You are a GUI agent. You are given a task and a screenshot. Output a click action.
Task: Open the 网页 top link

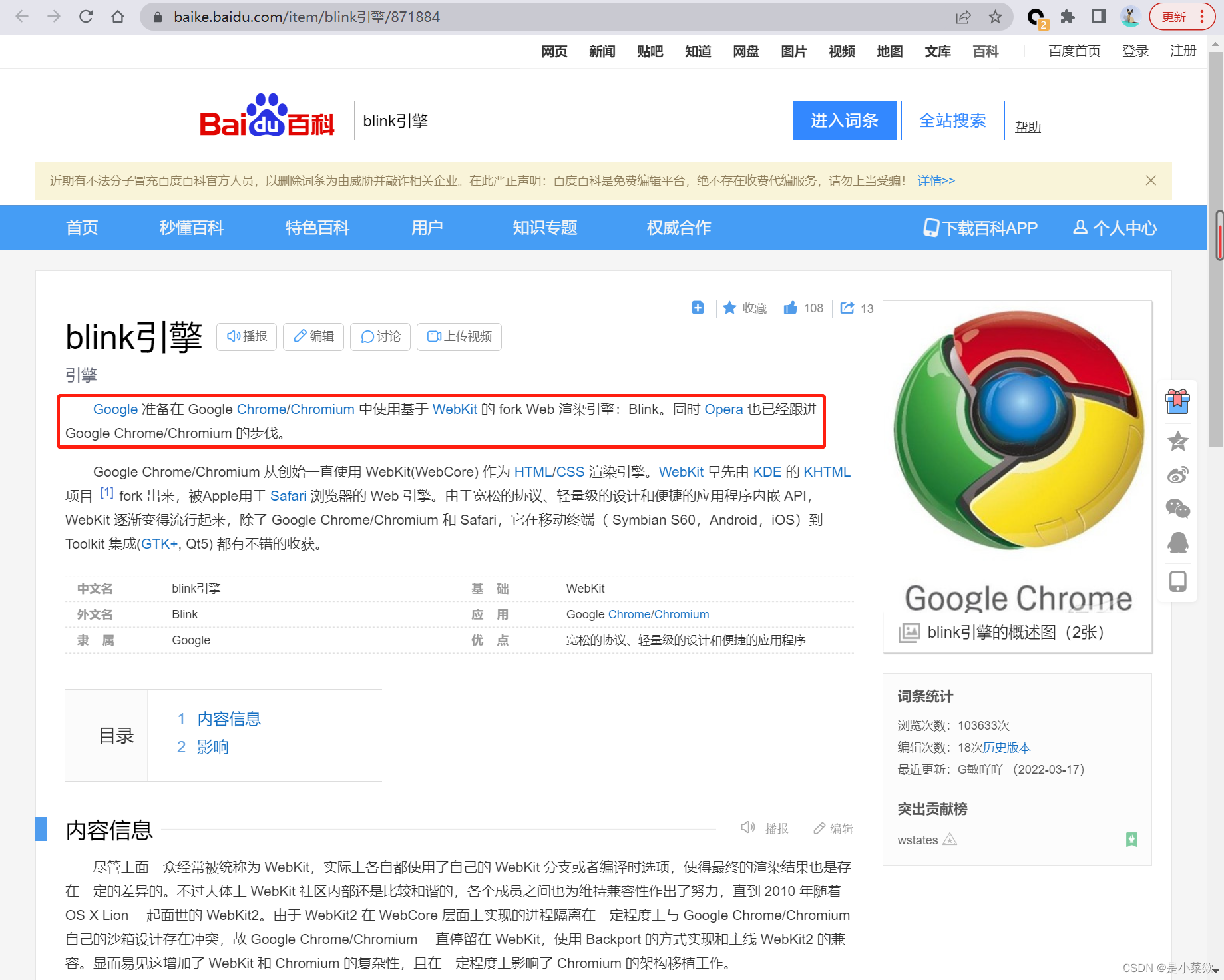coord(554,51)
